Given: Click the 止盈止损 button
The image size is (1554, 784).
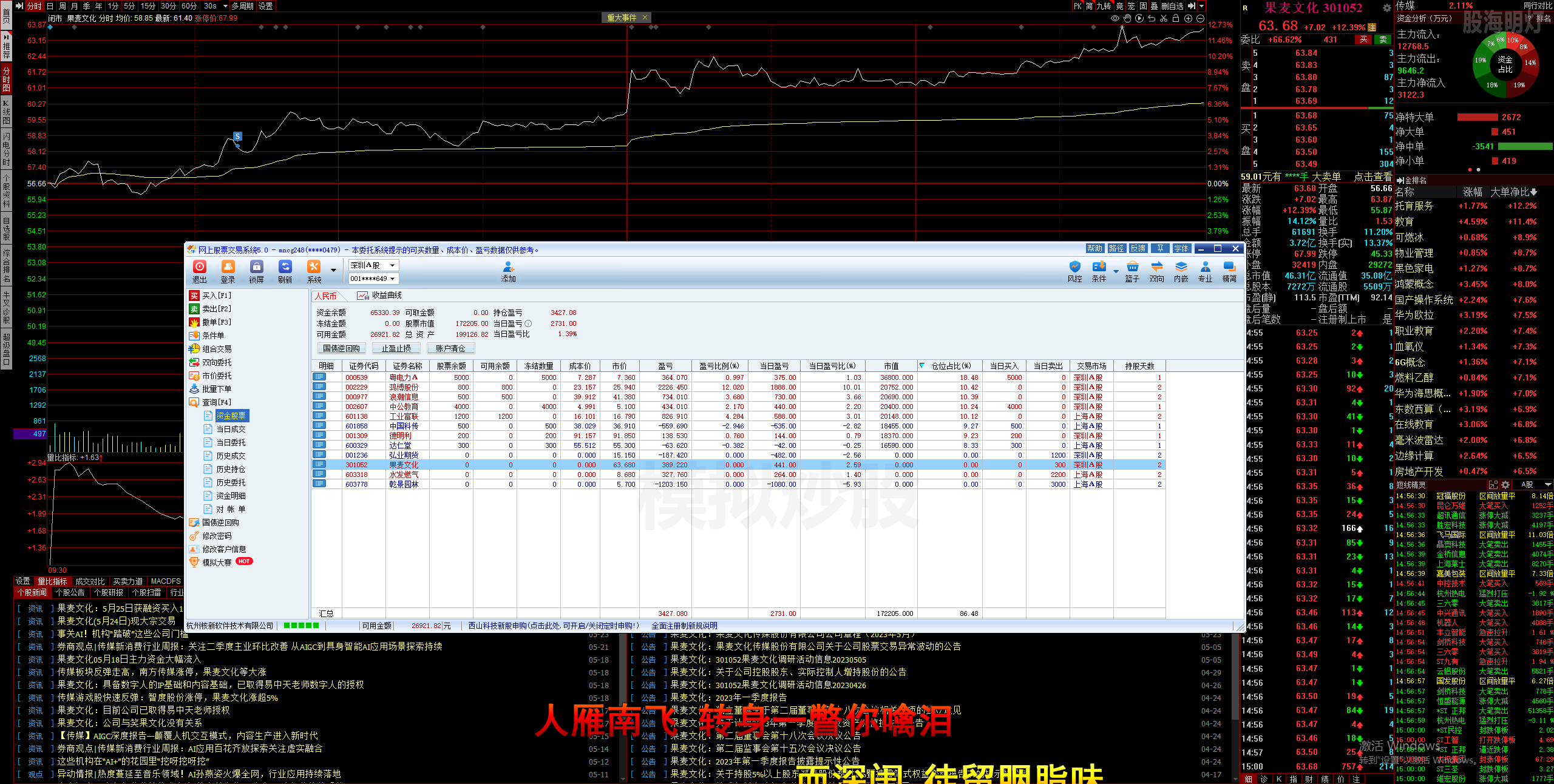Looking at the screenshot, I should (x=396, y=348).
